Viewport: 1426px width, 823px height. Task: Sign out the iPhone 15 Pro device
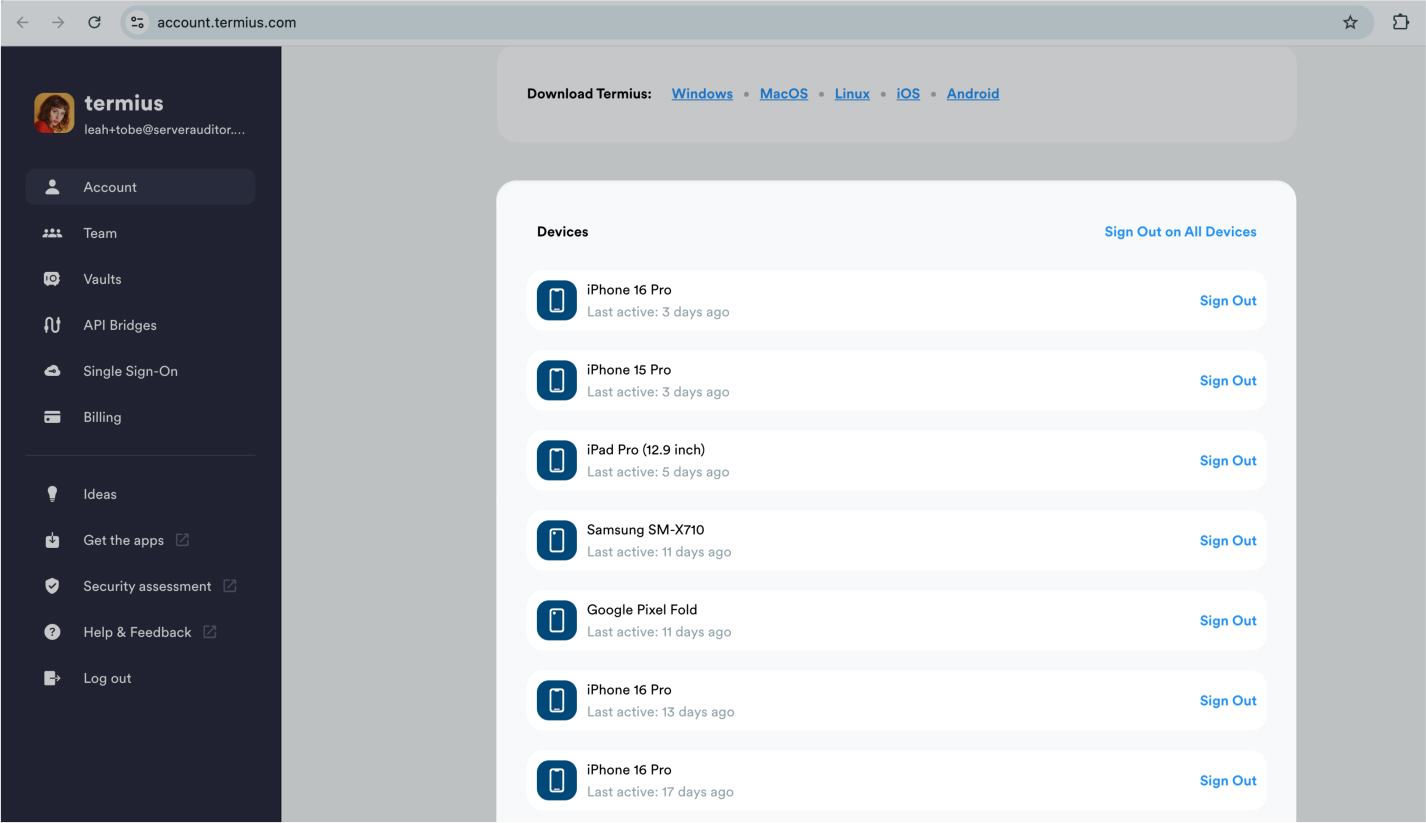(x=1228, y=381)
